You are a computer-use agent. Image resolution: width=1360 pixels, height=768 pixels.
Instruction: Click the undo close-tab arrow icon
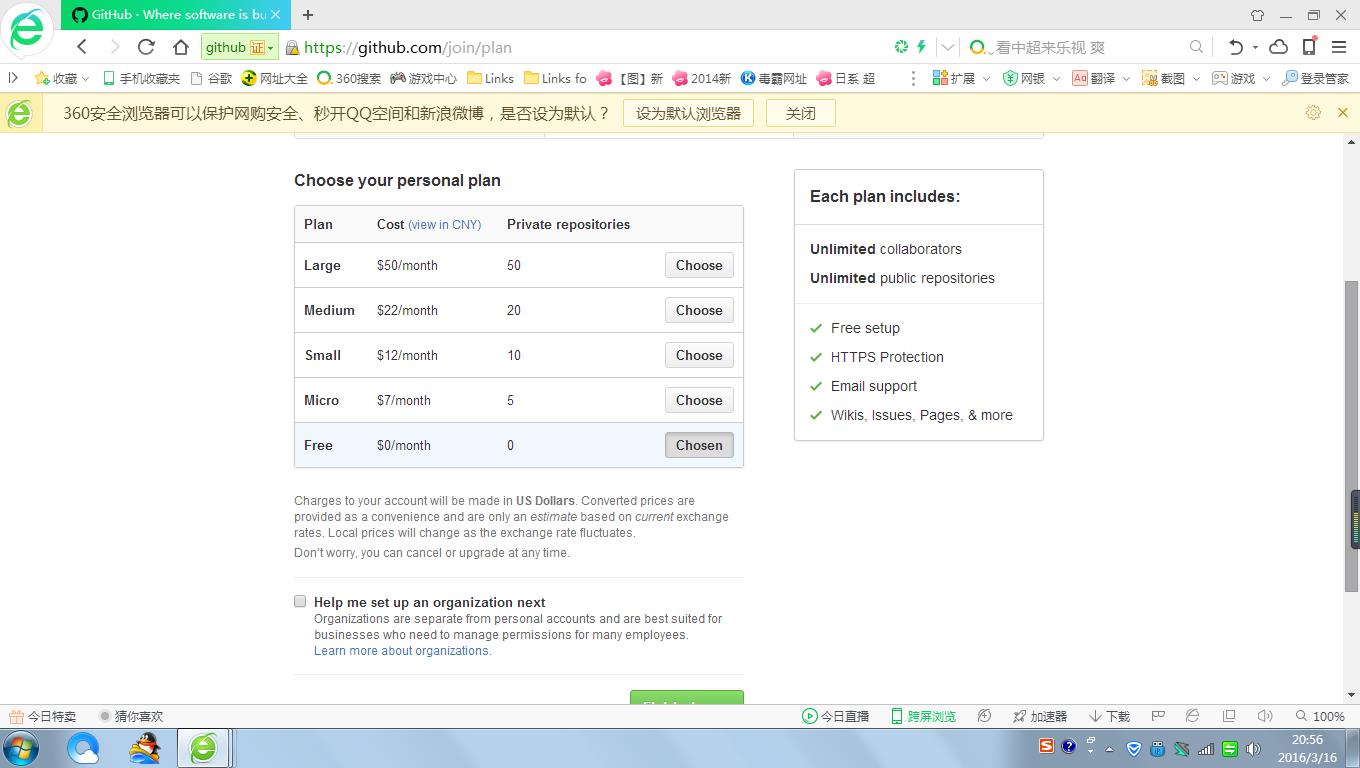click(x=1236, y=47)
